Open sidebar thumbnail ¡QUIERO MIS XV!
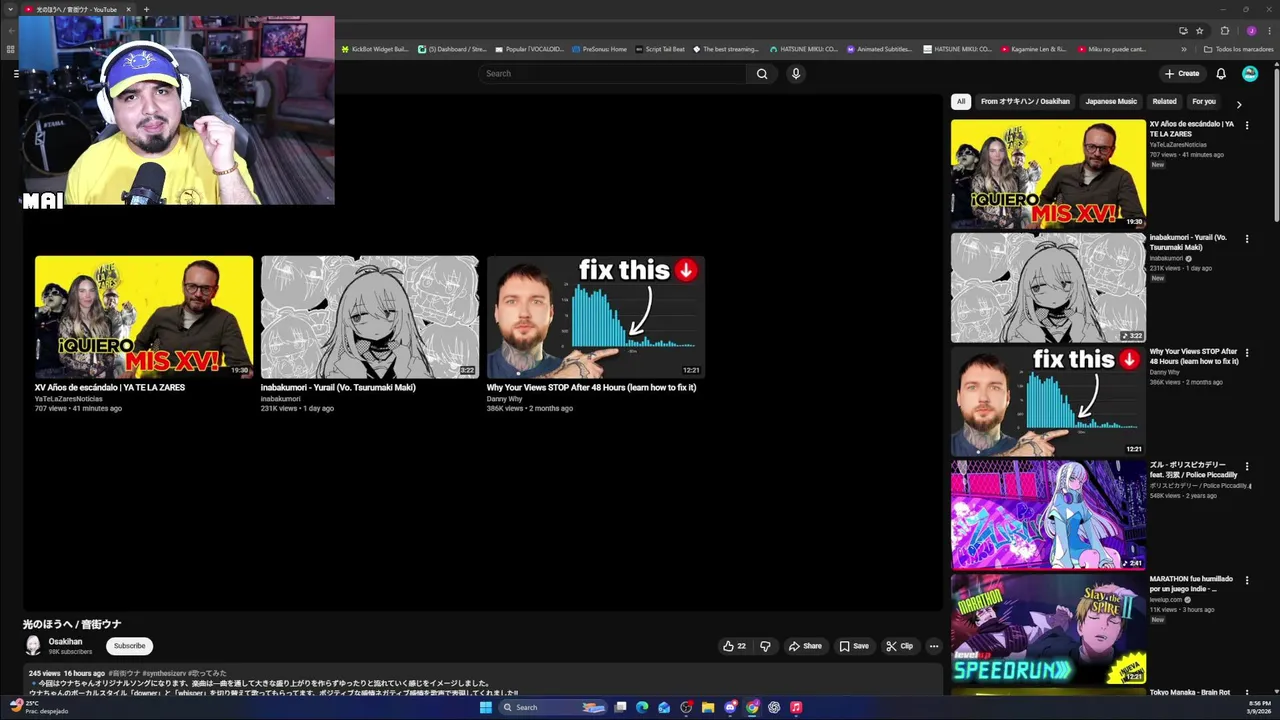 click(1048, 174)
